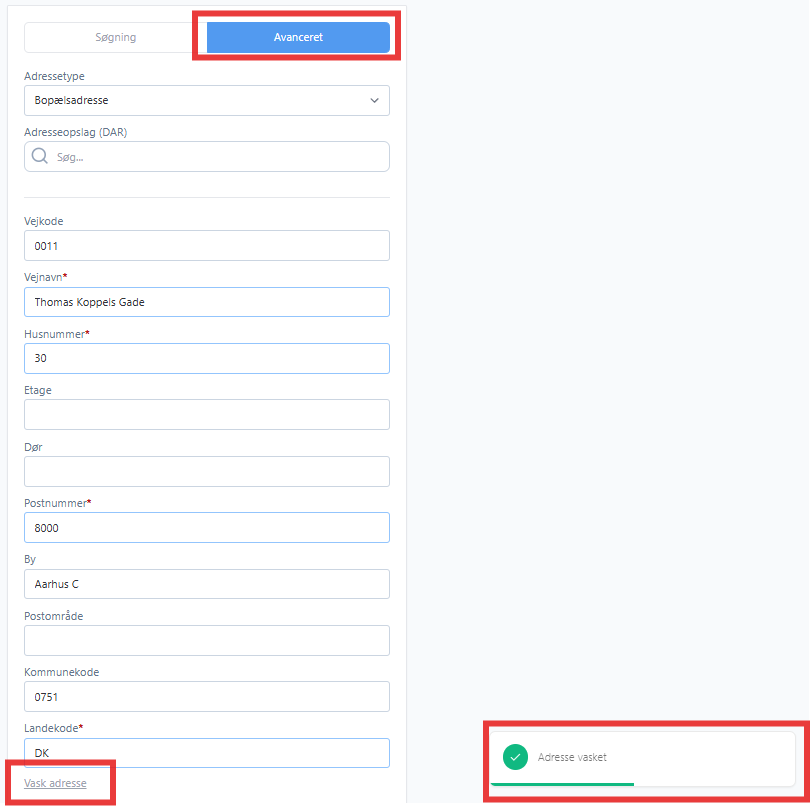811x806 pixels.
Task: Click the Vejnavn field Thomas Koppels Gade
Action: 207,302
